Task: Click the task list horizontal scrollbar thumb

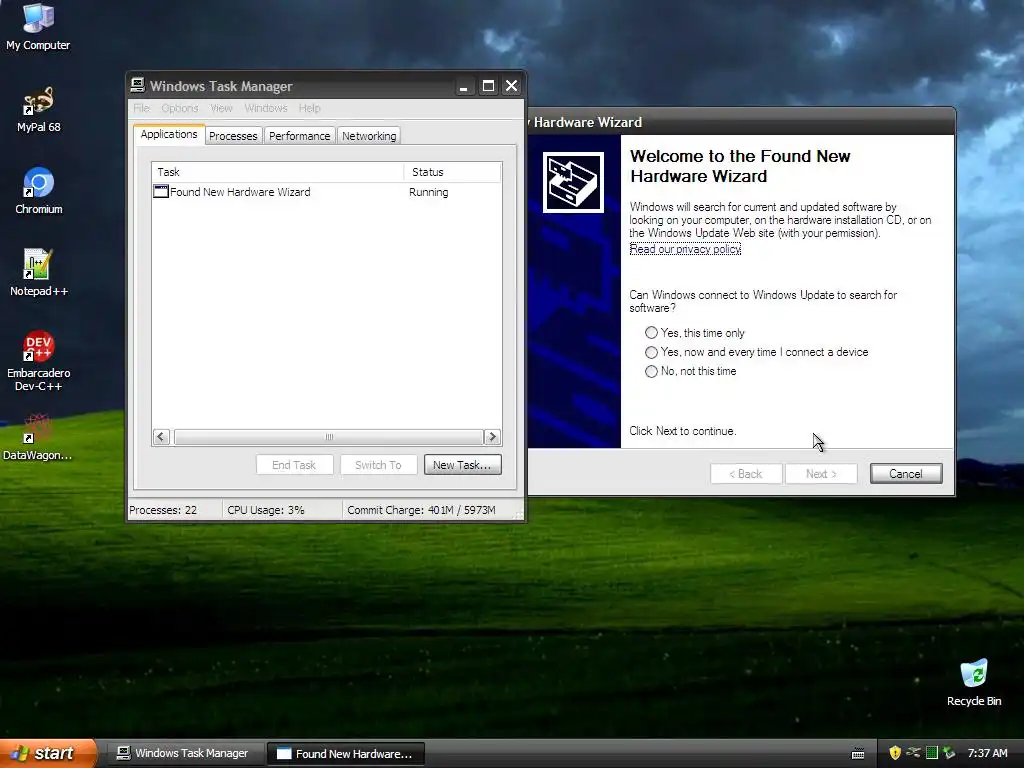Action: pyautogui.click(x=328, y=437)
